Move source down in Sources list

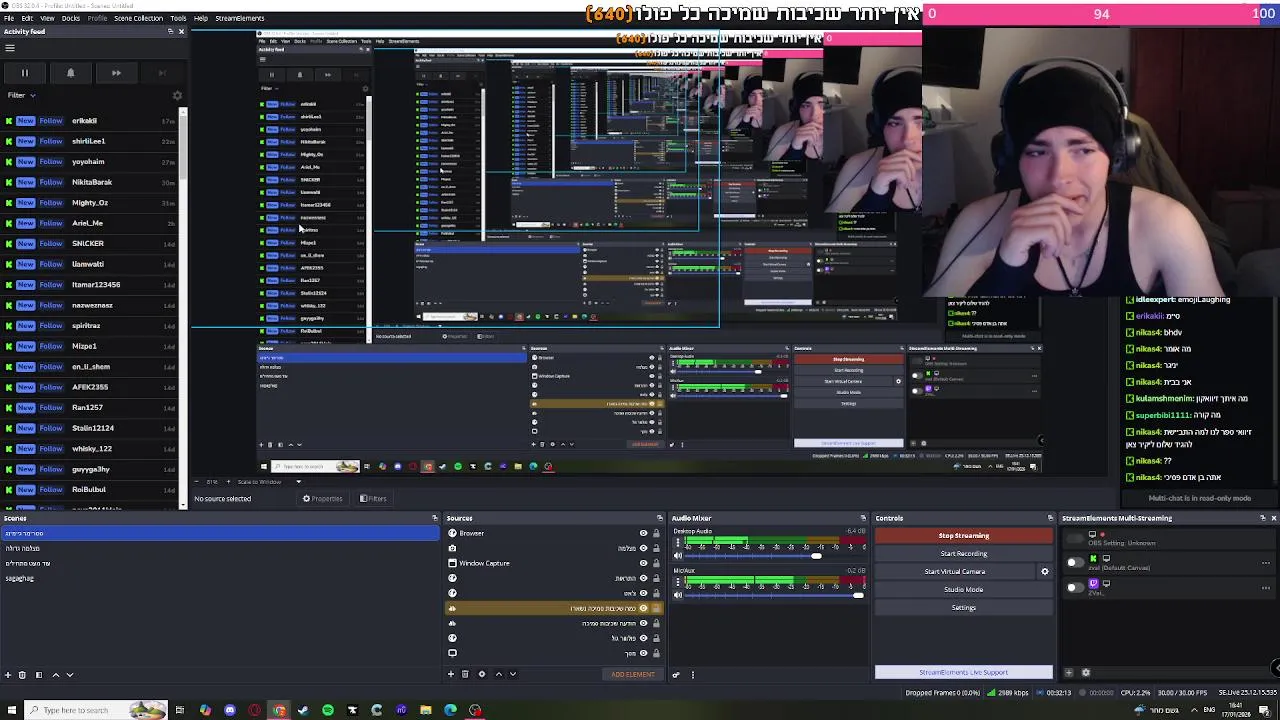tap(513, 674)
